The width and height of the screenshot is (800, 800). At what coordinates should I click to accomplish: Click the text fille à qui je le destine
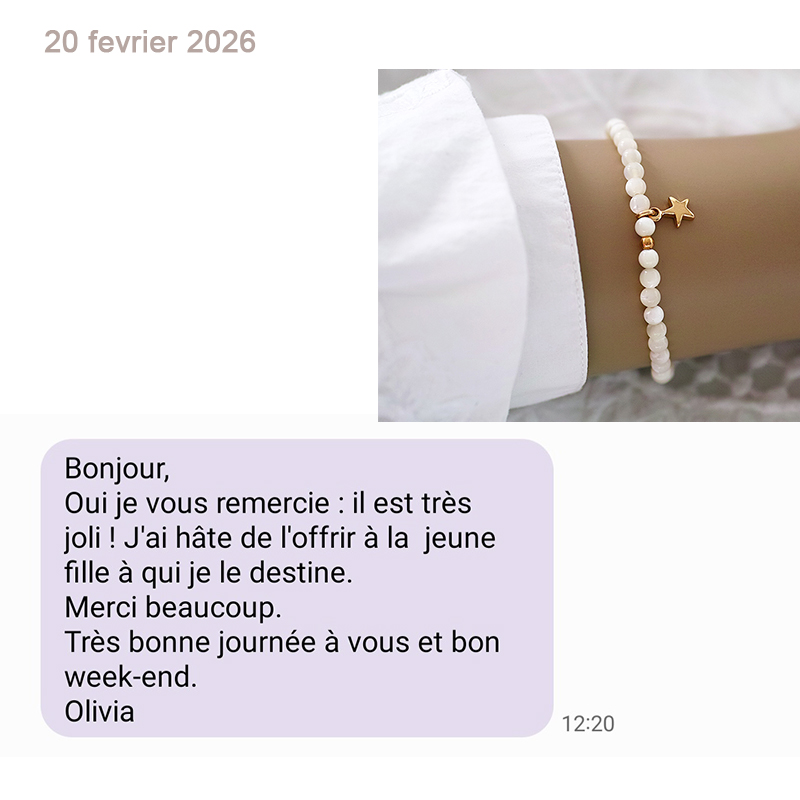tap(209, 572)
